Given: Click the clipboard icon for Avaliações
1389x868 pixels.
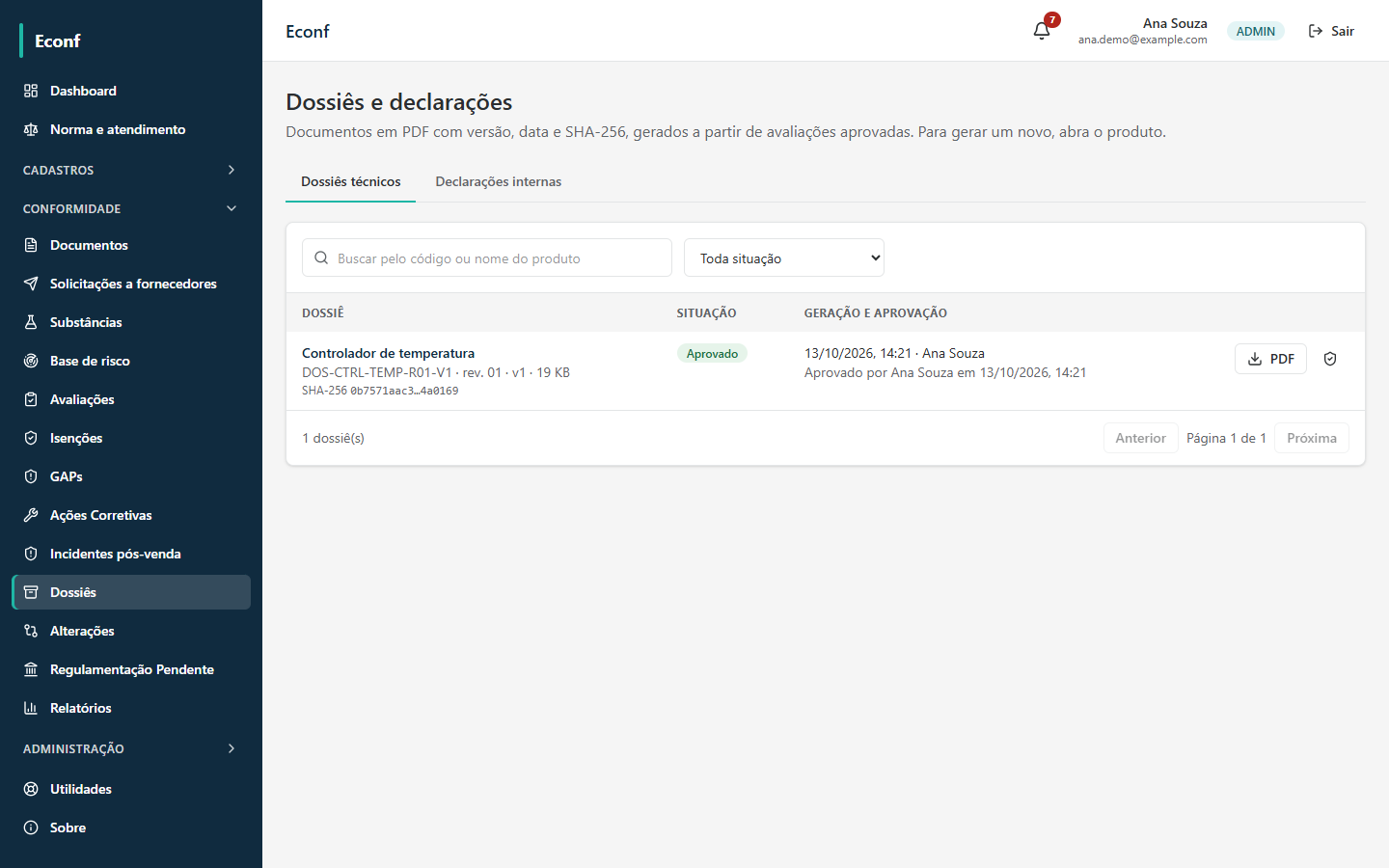Looking at the screenshot, I should point(31,399).
